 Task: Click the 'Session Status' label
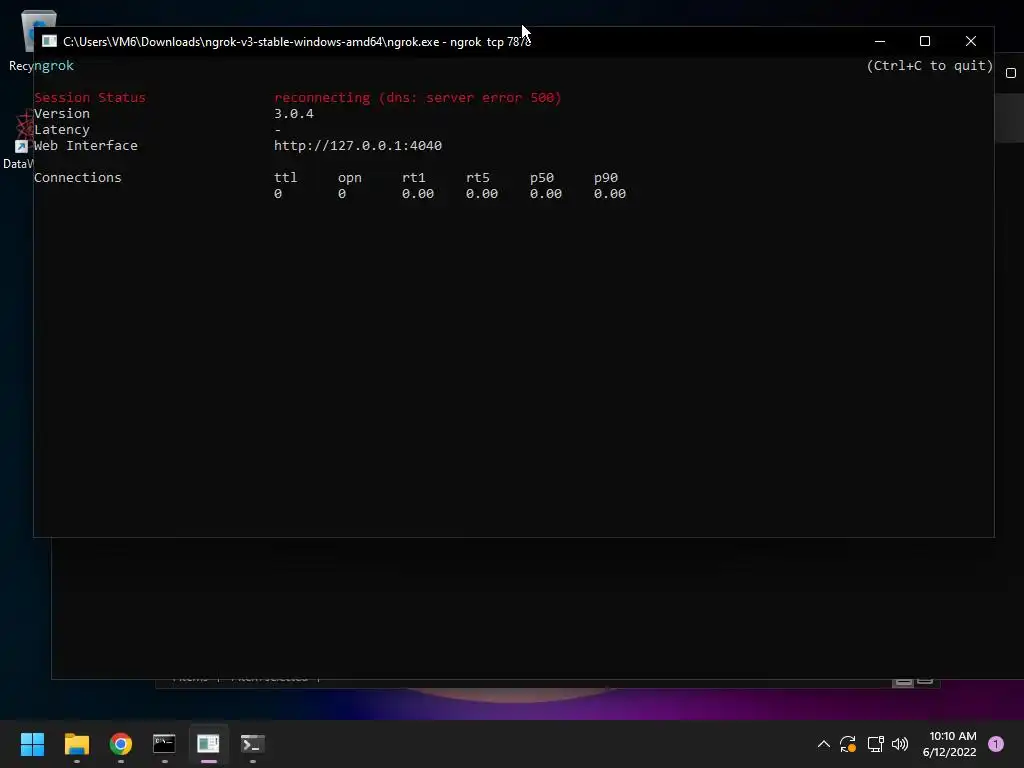[89, 97]
